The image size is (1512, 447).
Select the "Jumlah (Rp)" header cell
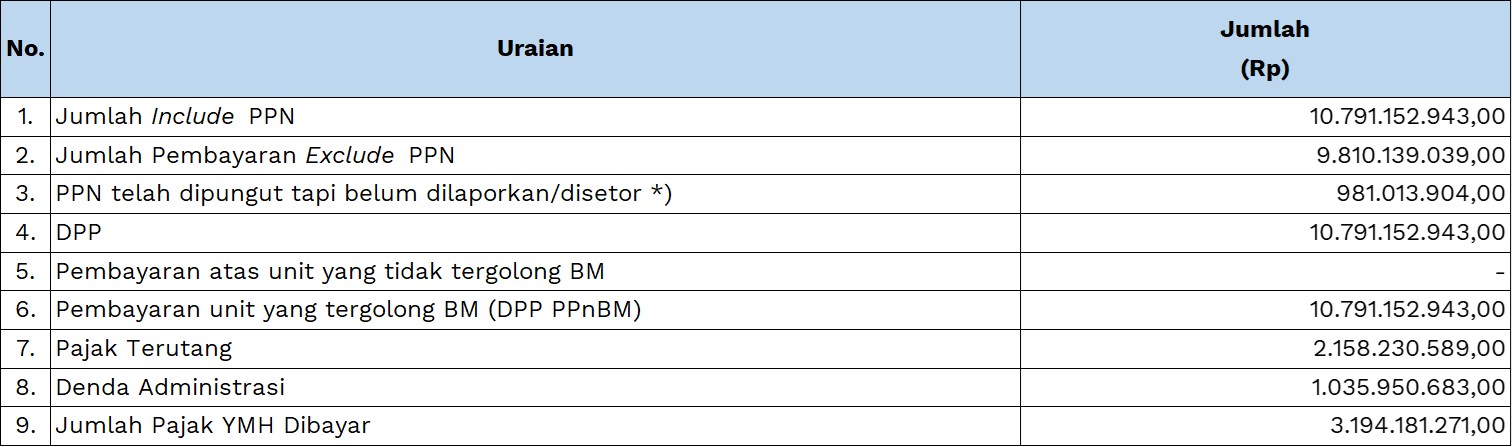click(1264, 49)
